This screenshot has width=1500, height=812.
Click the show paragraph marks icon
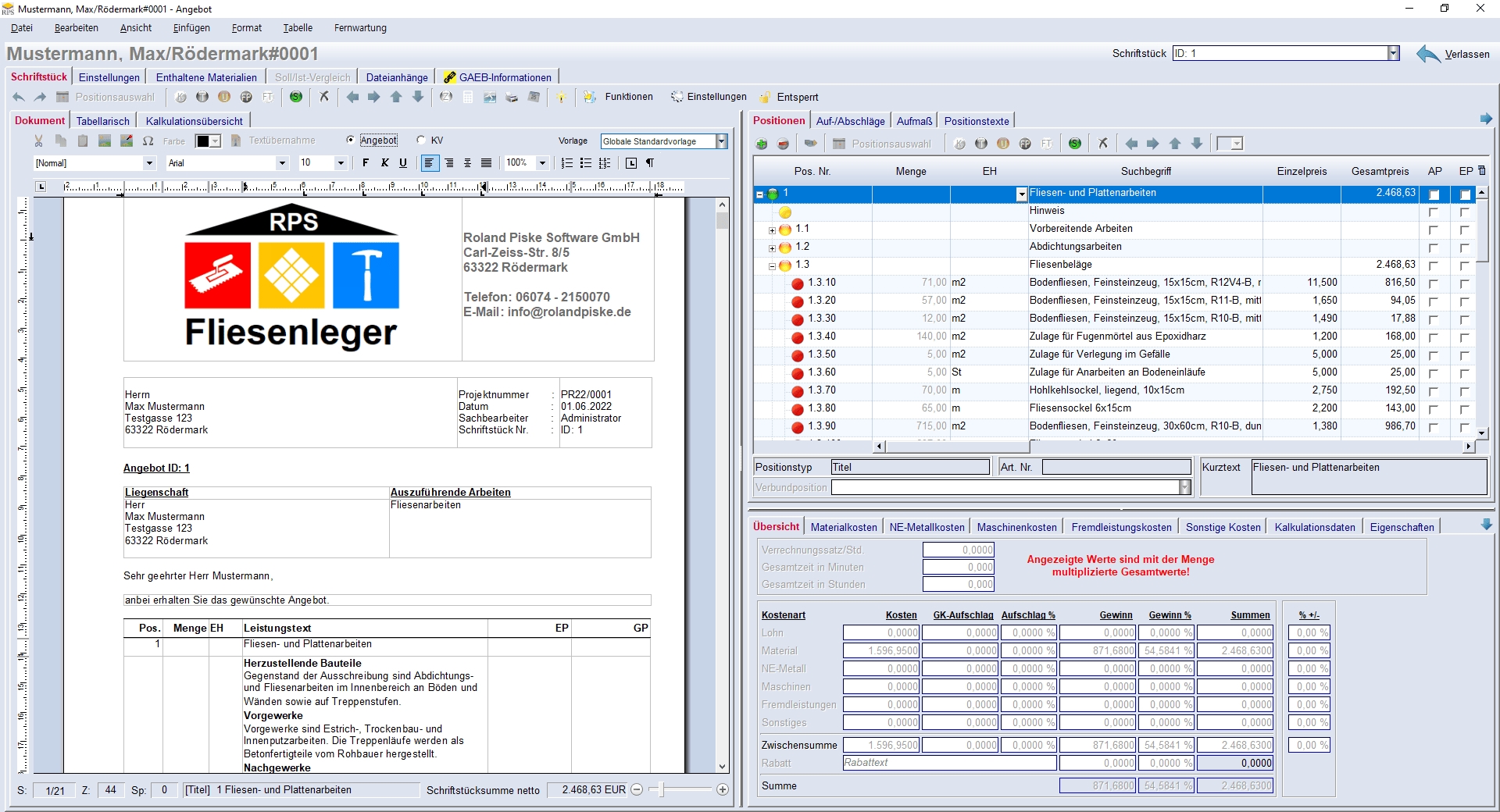[650, 163]
